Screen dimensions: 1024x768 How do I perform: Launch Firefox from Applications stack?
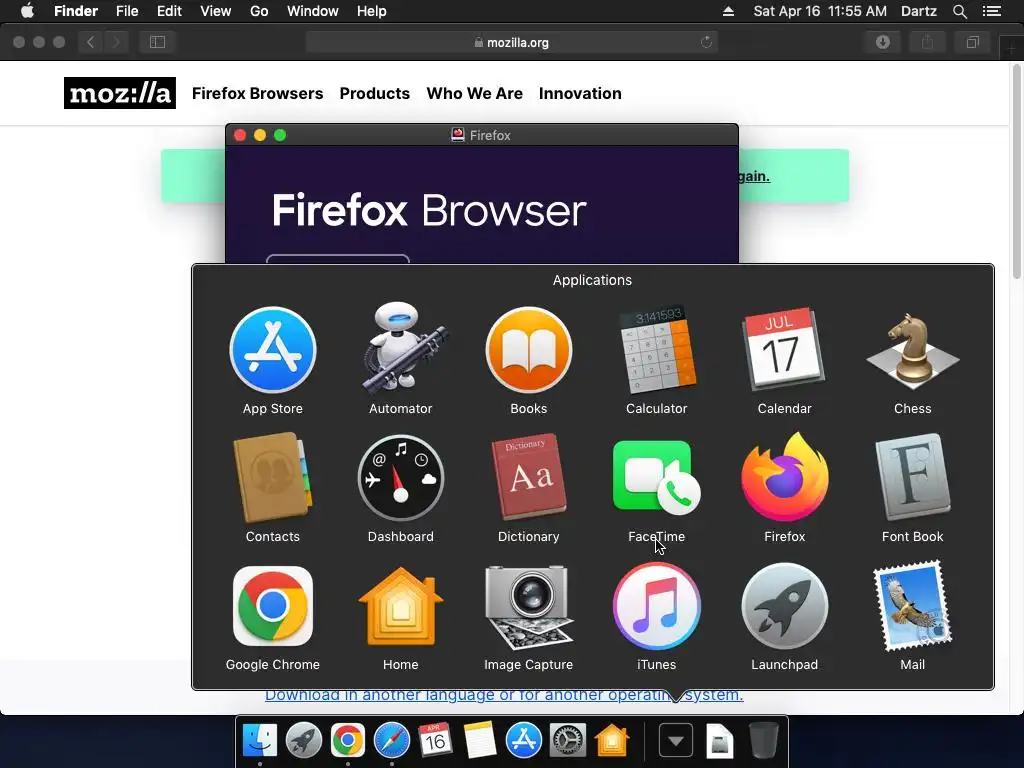click(784, 477)
